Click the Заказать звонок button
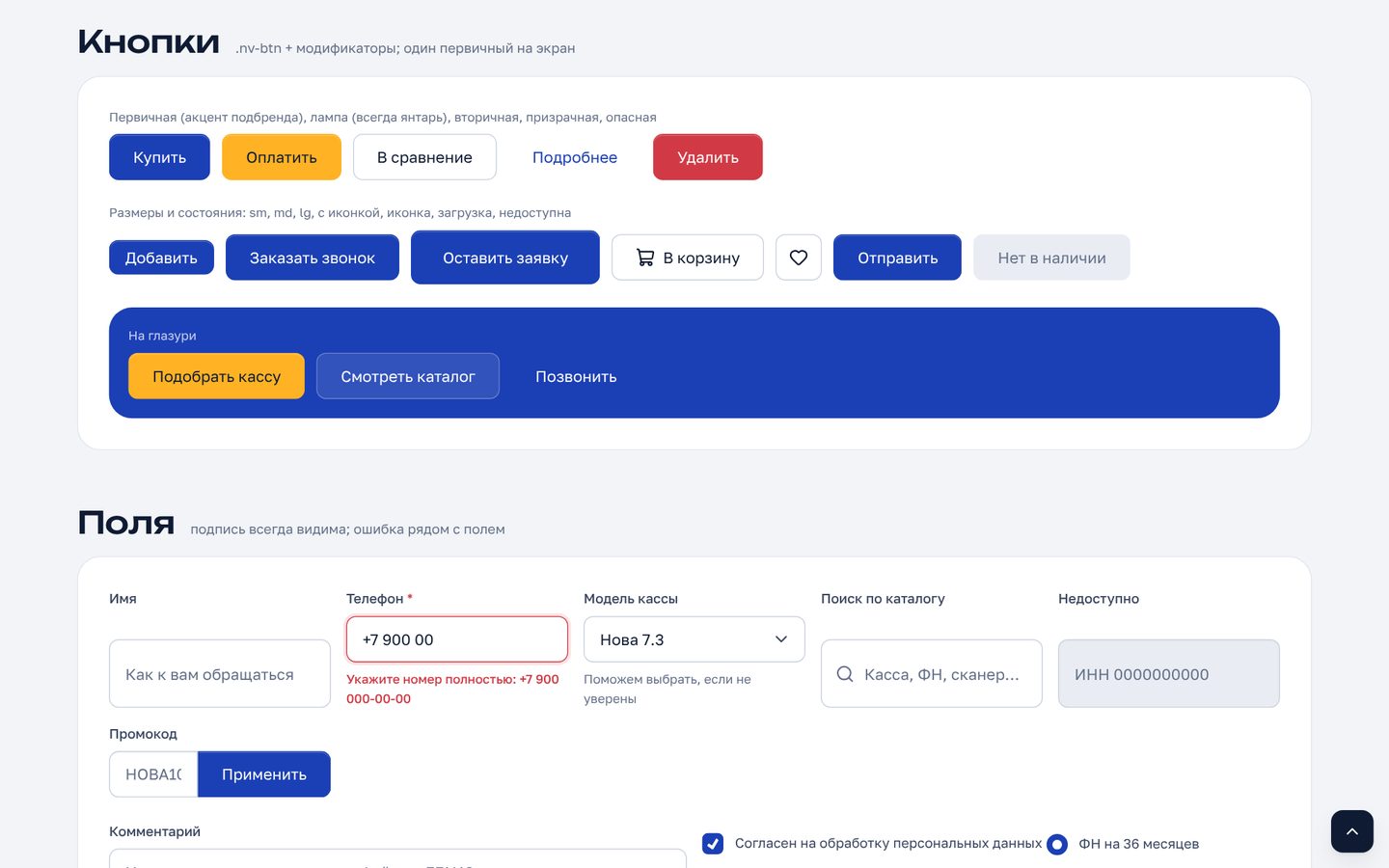This screenshot has height=868, width=1389. pyautogui.click(x=313, y=258)
